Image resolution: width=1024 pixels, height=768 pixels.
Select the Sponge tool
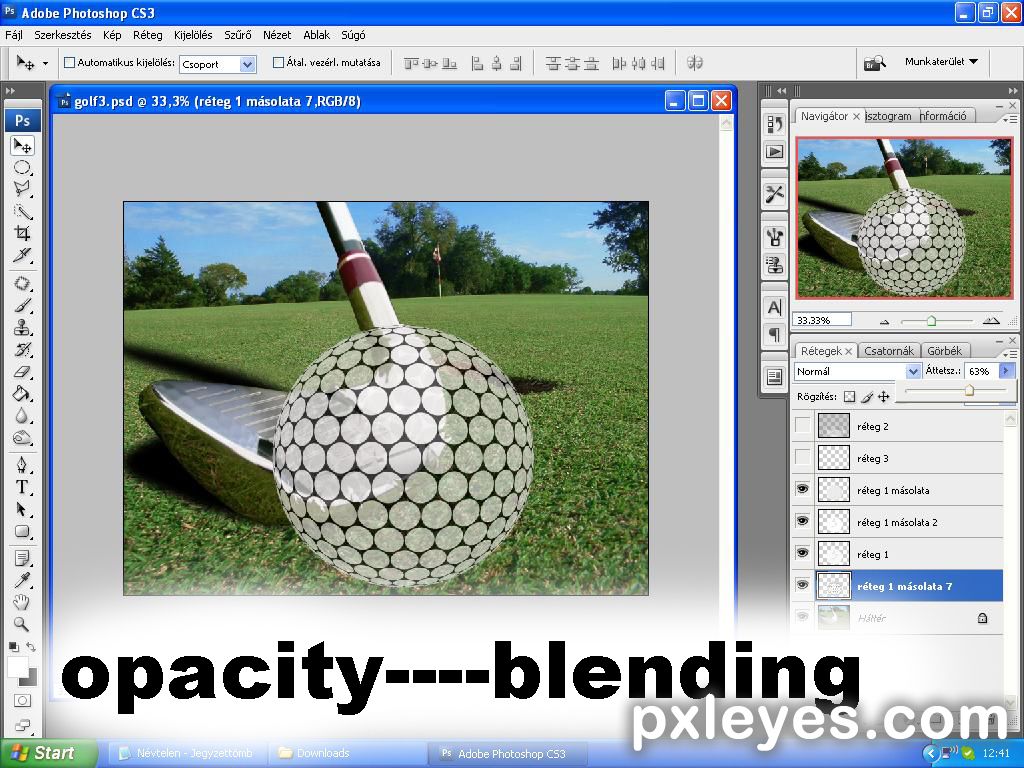pos(23,437)
